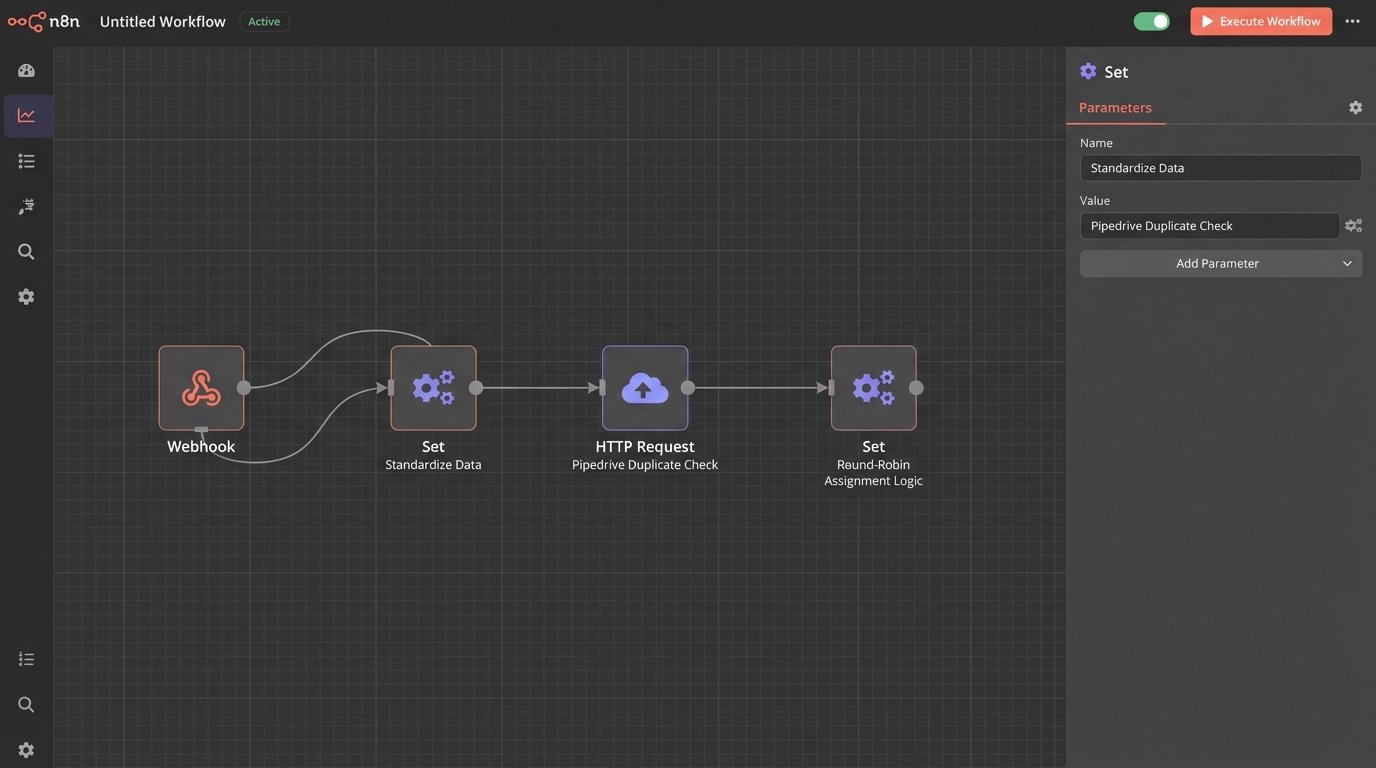Viewport: 1376px width, 768px height.
Task: Click the Execute Workflow button
Action: click(x=1260, y=21)
